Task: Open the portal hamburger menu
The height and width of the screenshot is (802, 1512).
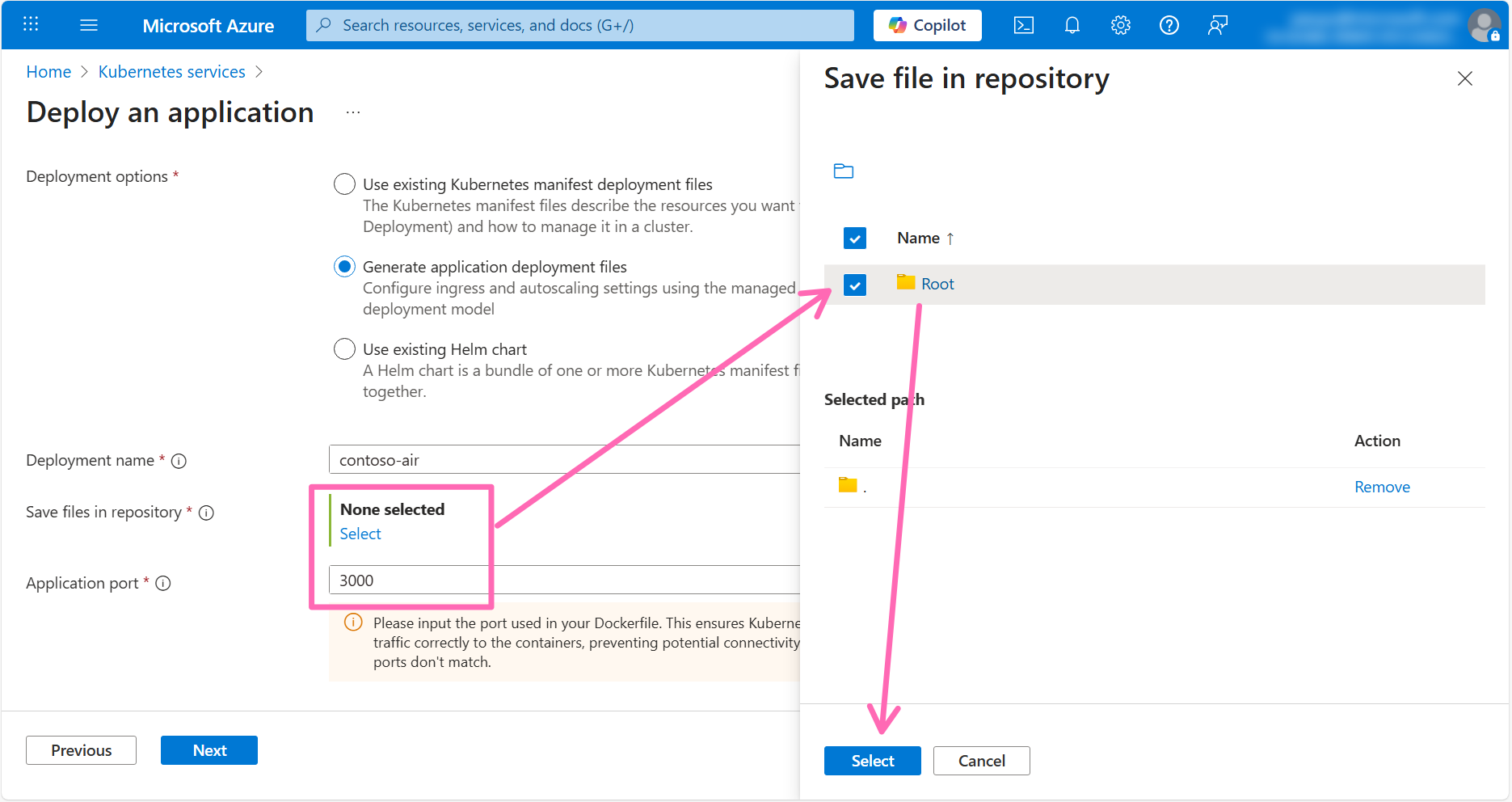Action: pos(89,24)
